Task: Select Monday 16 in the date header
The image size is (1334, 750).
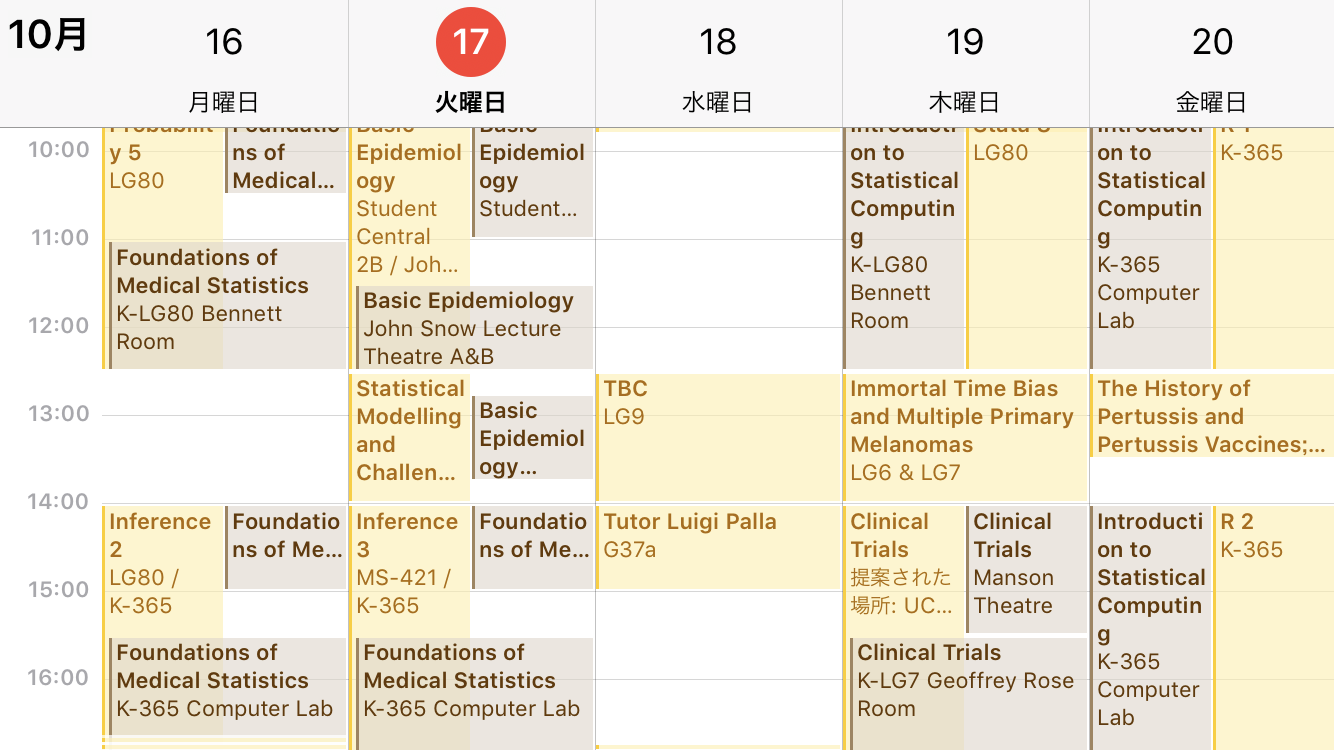Action: (224, 42)
